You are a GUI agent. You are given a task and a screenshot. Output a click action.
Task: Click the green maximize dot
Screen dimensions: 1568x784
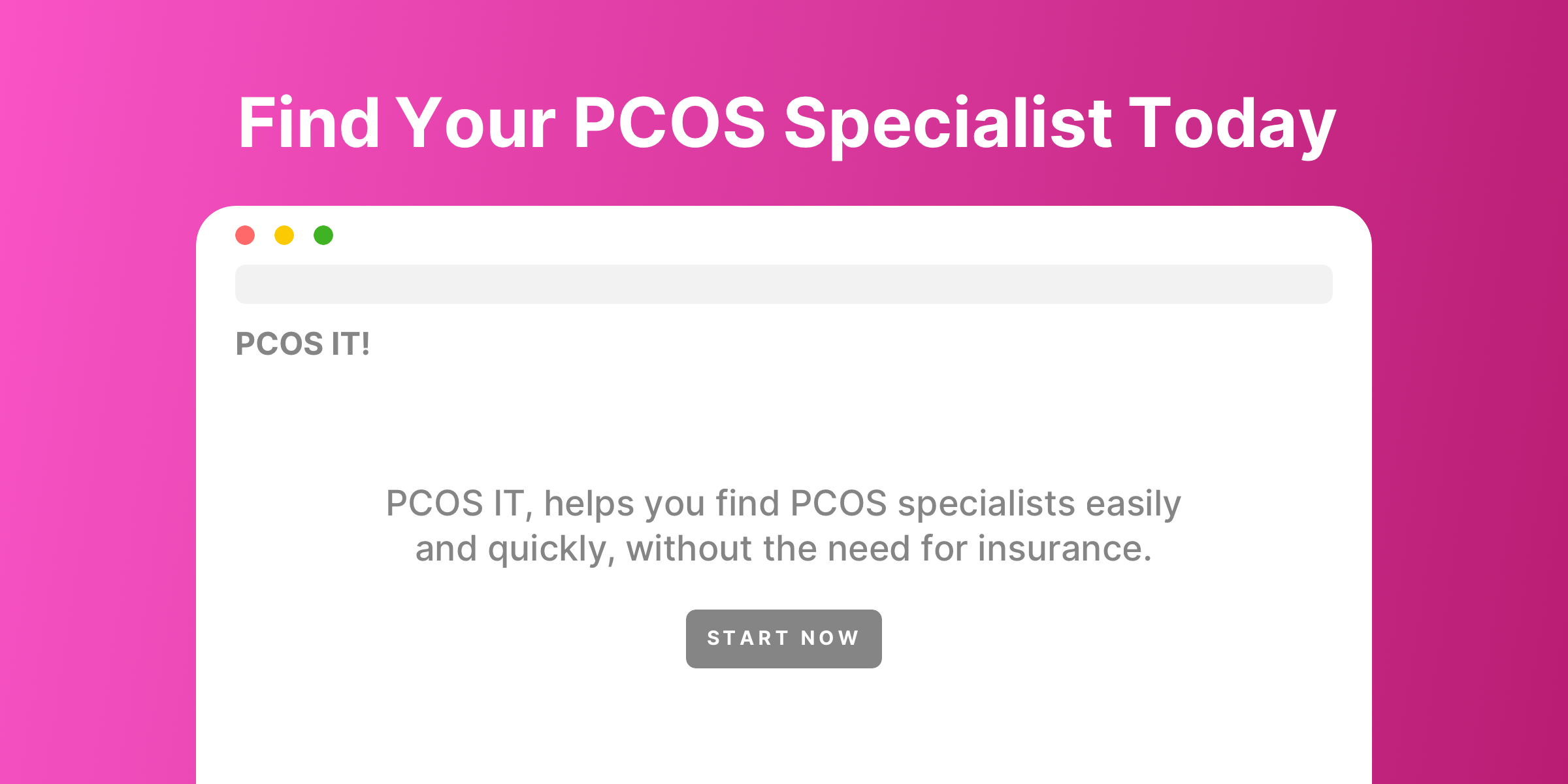coord(323,235)
